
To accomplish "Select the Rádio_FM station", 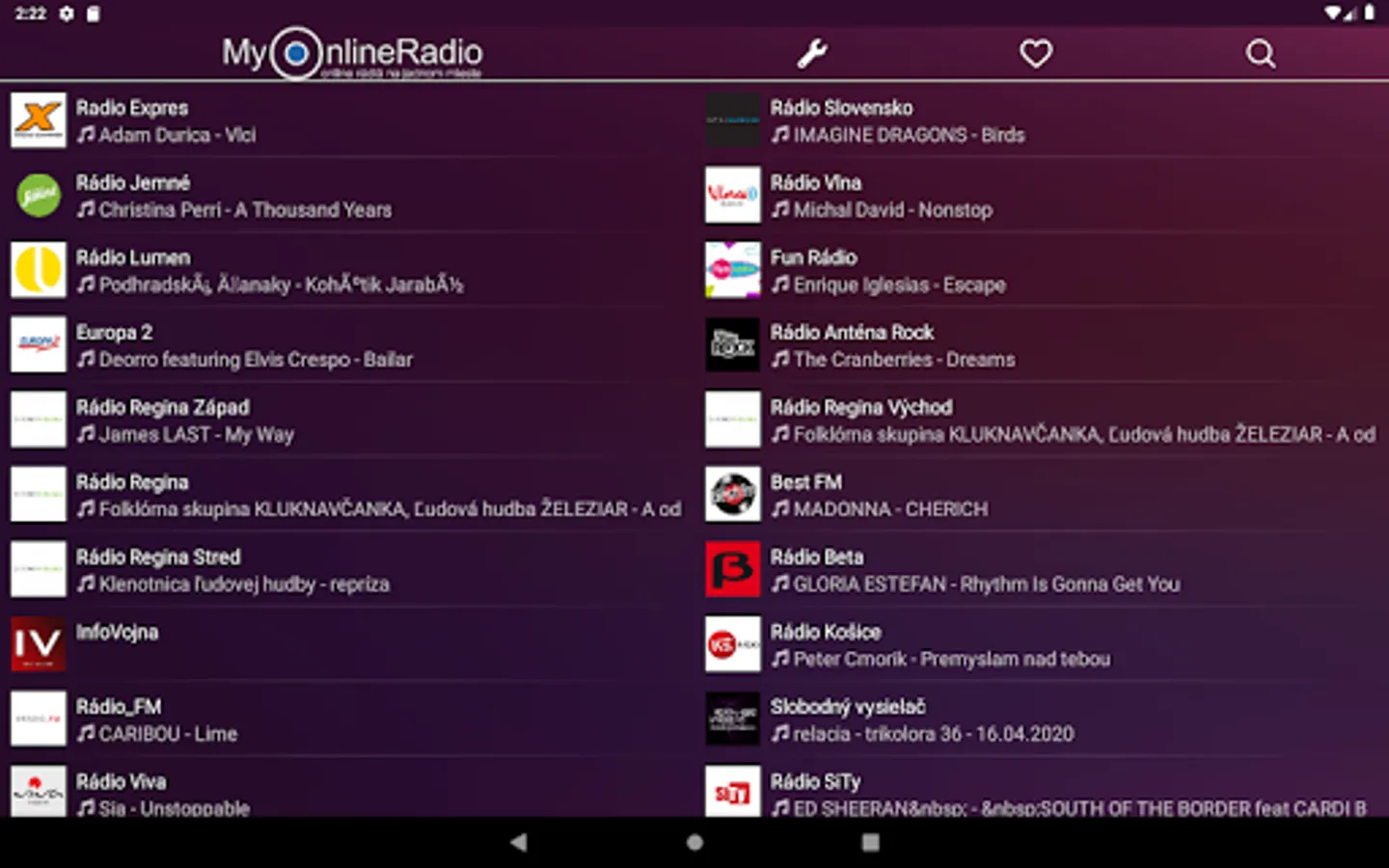I will click(x=347, y=719).
